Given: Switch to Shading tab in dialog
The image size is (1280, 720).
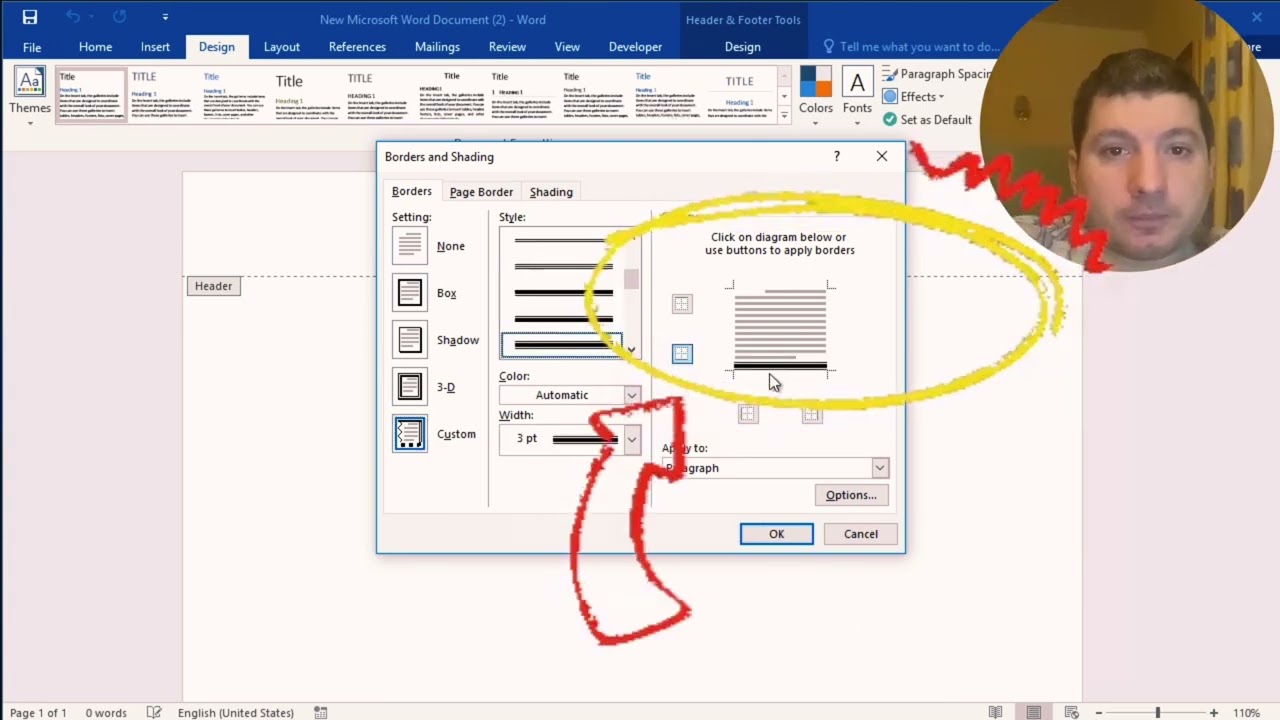Looking at the screenshot, I should click(x=551, y=192).
